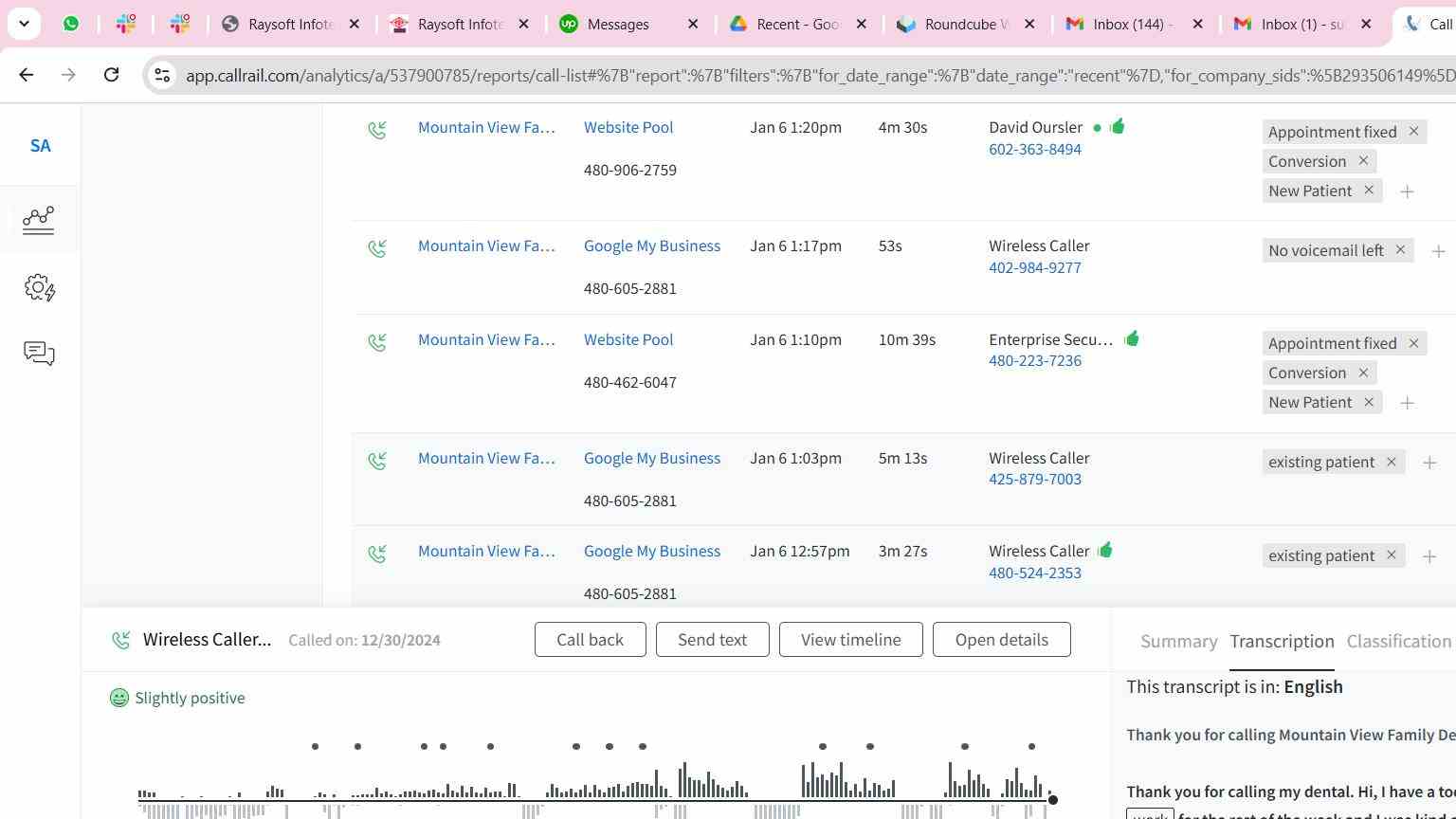Image resolution: width=1456 pixels, height=819 pixels.
Task: Switch to the Summary tab
Action: click(1178, 641)
